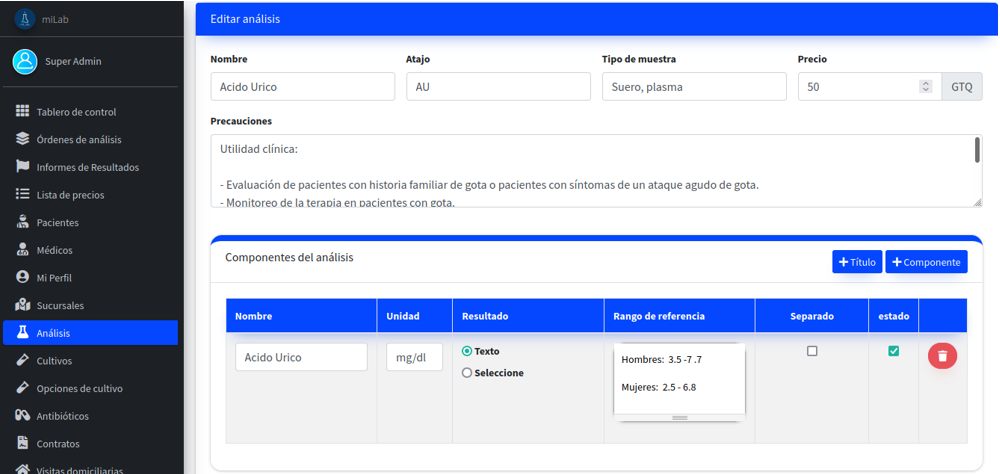This screenshot has height=474, width=1000.
Task: Go to Pacientes in sidebar
Action: pyautogui.click(x=57, y=222)
